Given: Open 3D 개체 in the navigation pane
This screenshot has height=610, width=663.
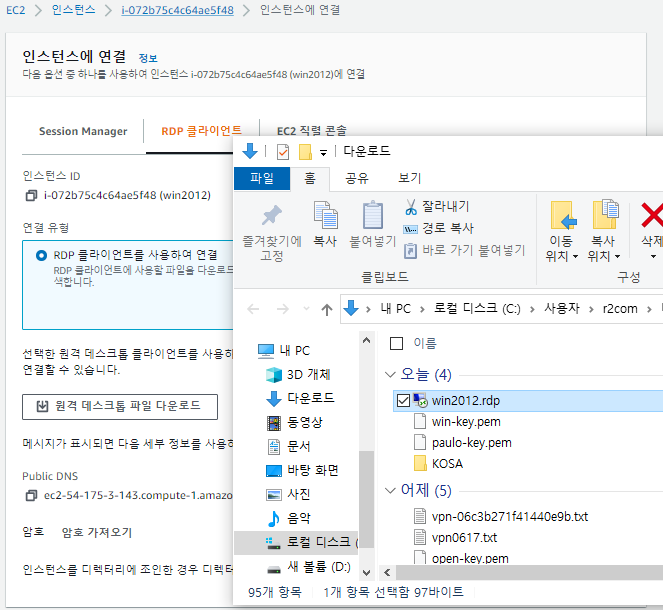Looking at the screenshot, I should click(x=298, y=375).
